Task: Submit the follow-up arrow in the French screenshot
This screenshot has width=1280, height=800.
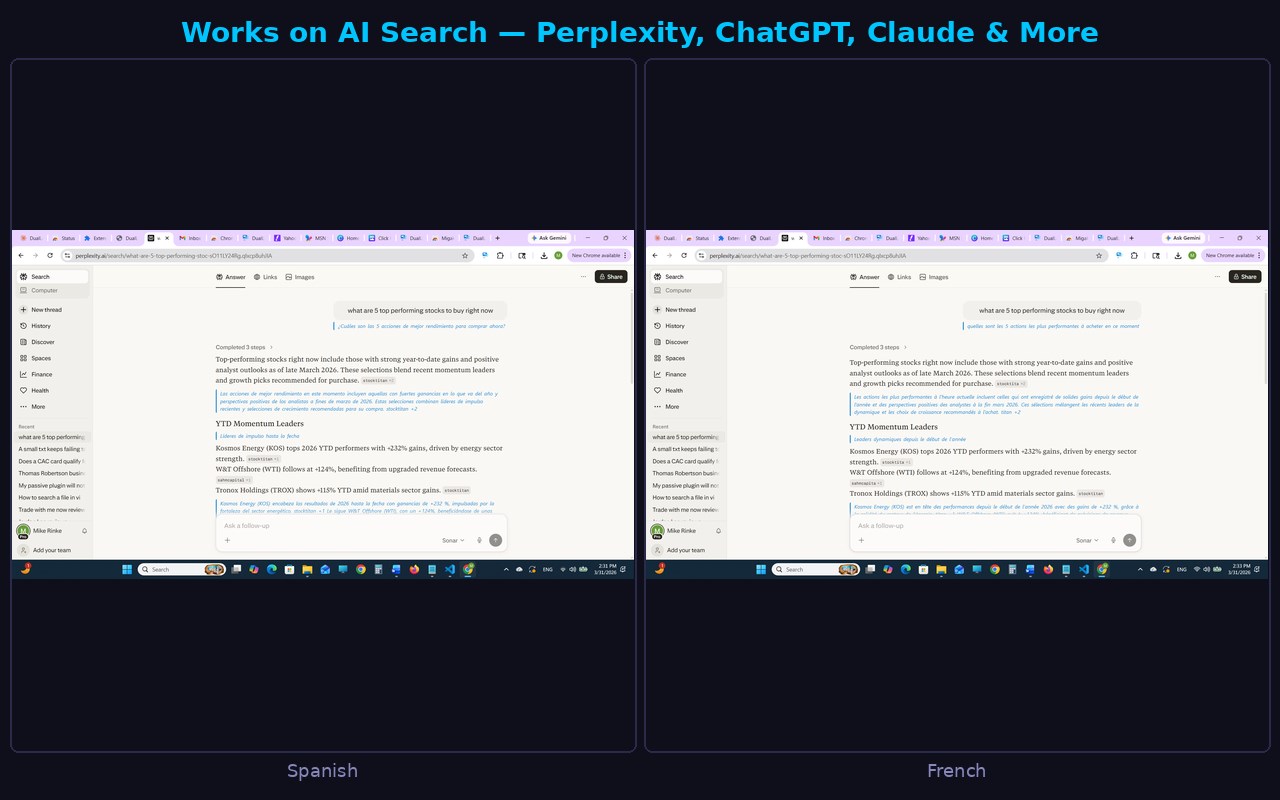Action: click(x=1129, y=540)
